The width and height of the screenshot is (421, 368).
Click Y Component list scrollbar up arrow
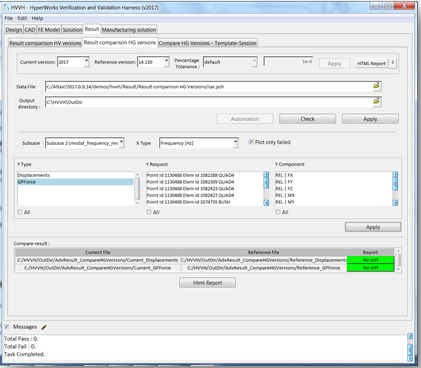click(x=395, y=174)
